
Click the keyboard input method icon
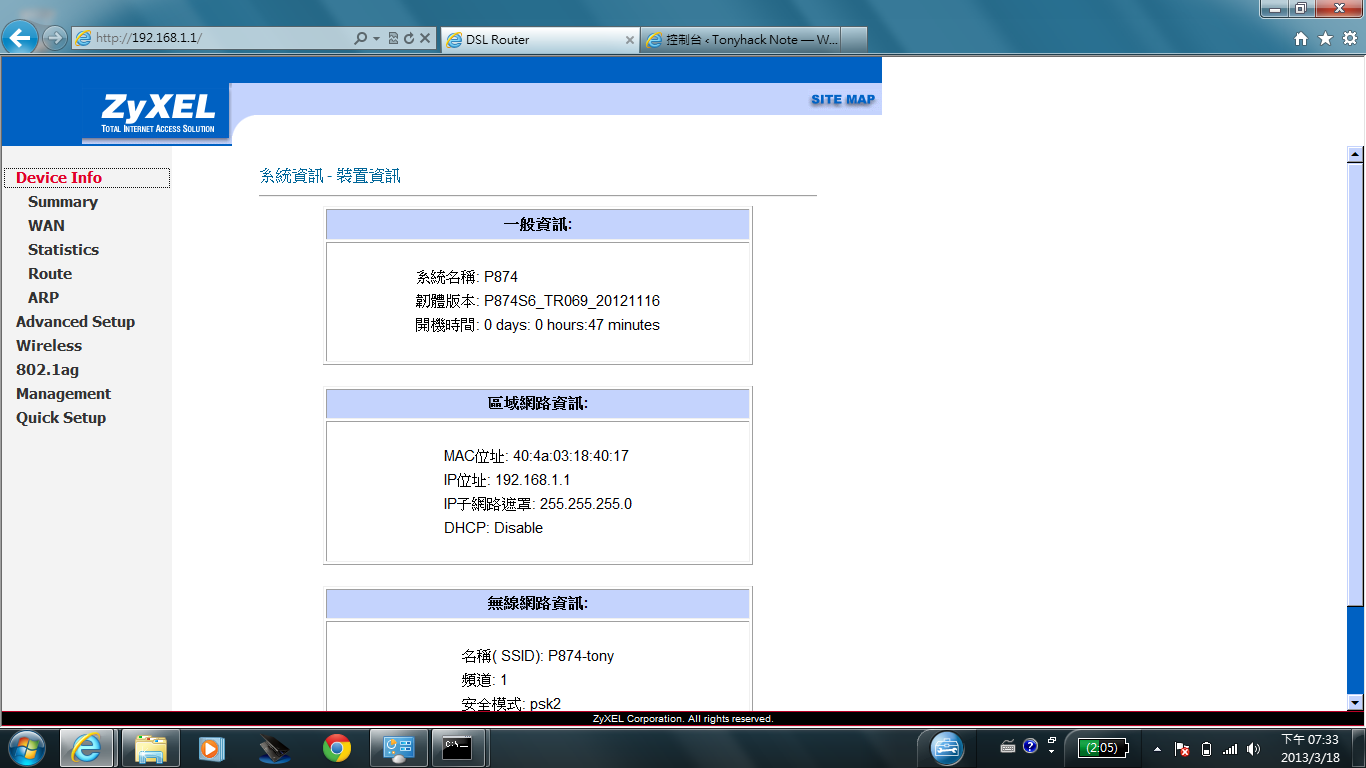(1008, 747)
